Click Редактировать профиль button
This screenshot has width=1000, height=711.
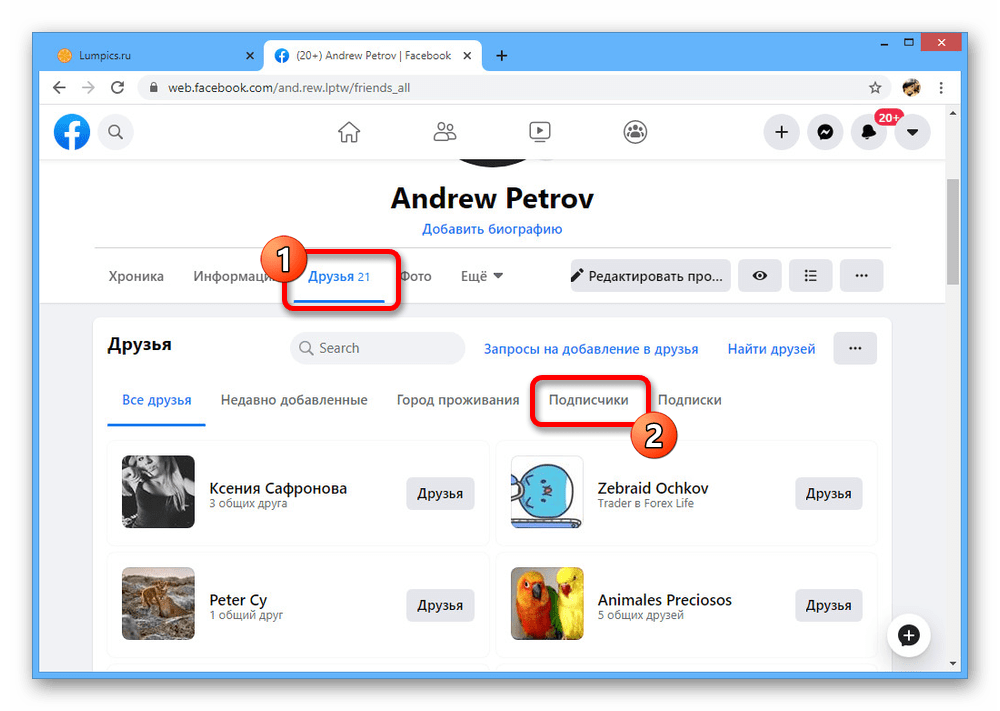(x=651, y=275)
